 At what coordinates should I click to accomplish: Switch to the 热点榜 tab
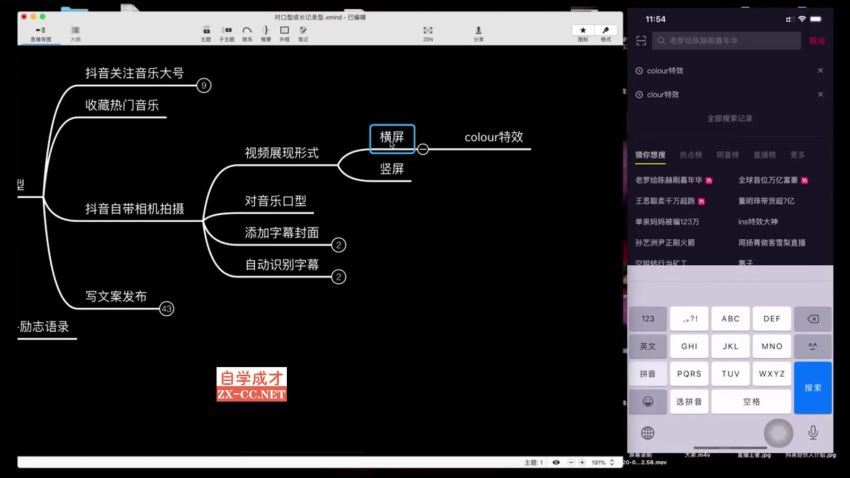point(691,155)
